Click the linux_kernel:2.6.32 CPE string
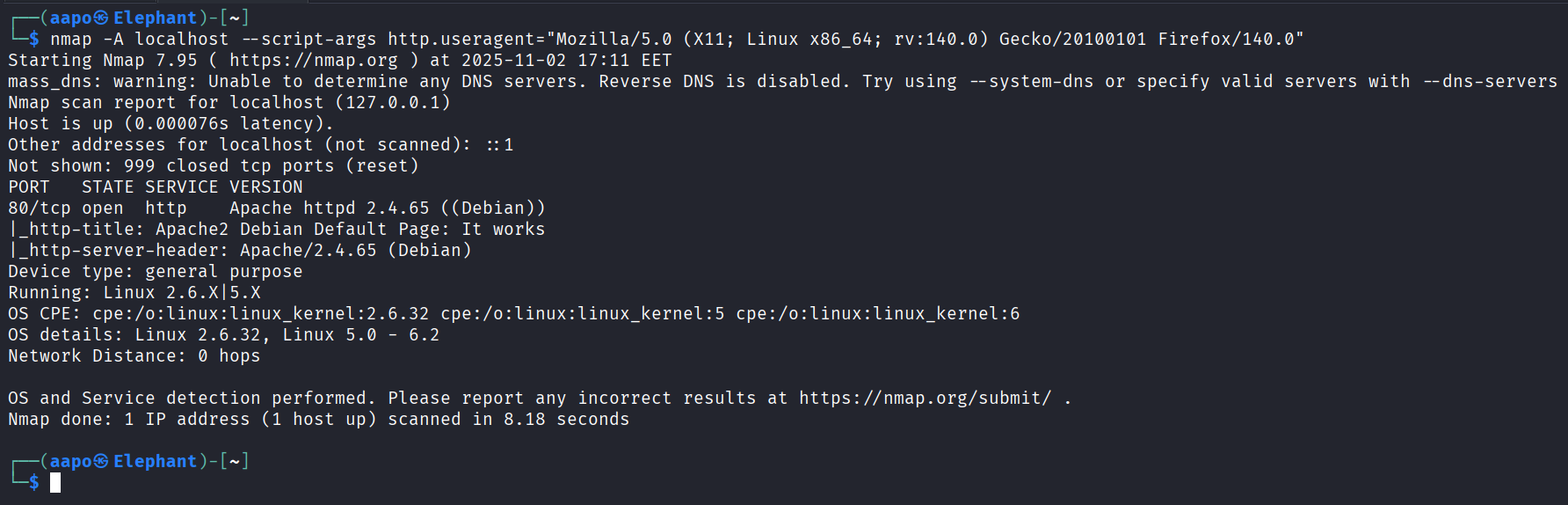The width and height of the screenshot is (1568, 505). click(x=260, y=313)
